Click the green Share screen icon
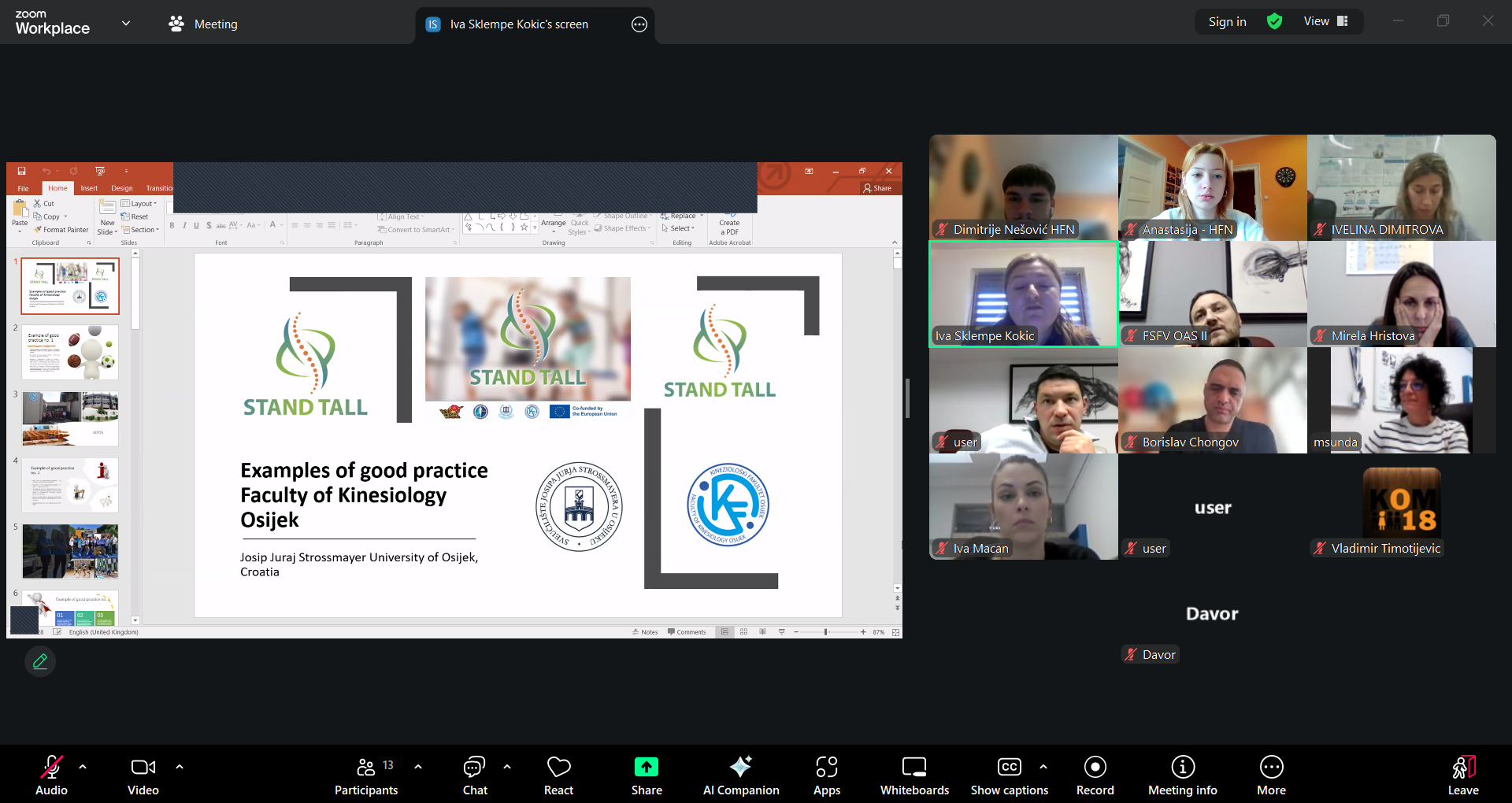This screenshot has height=803, width=1512. [x=646, y=767]
